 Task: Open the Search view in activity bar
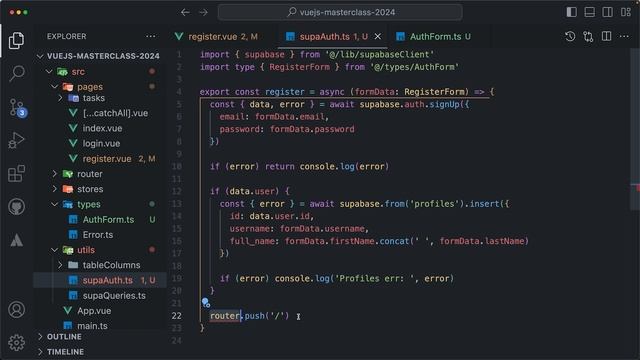coord(16,74)
